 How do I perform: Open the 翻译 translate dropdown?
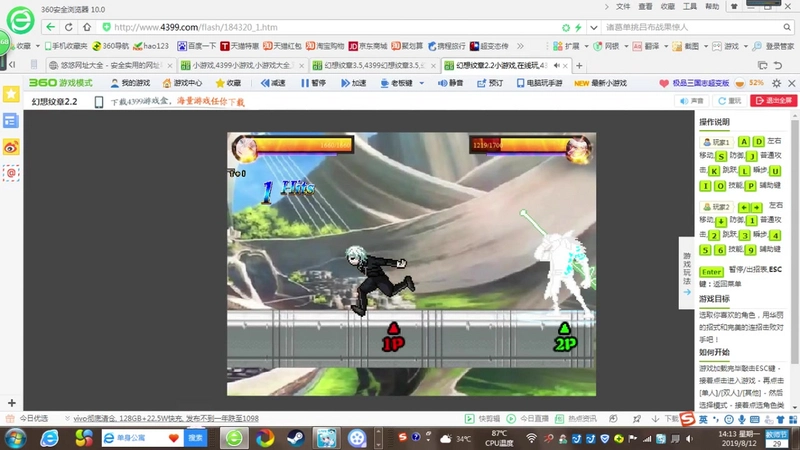[x=651, y=46]
